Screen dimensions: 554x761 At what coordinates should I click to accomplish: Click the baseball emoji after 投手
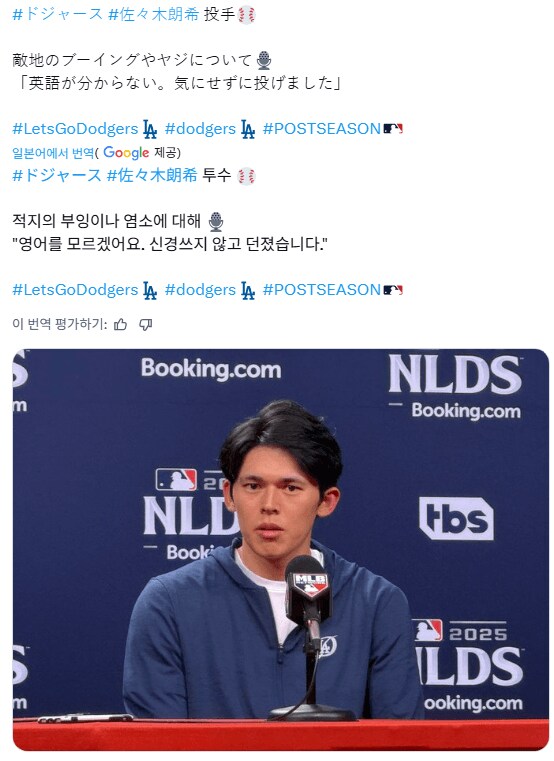(x=246, y=16)
